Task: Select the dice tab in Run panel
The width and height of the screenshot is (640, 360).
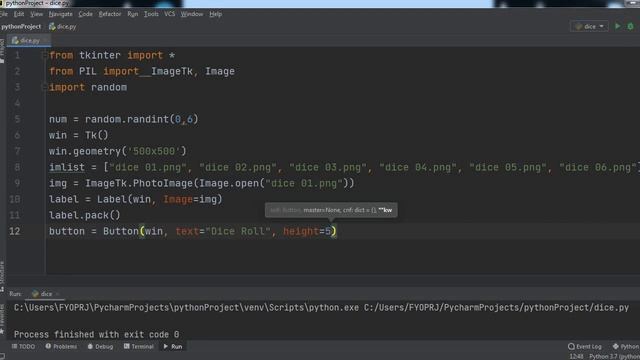Action: point(42,294)
